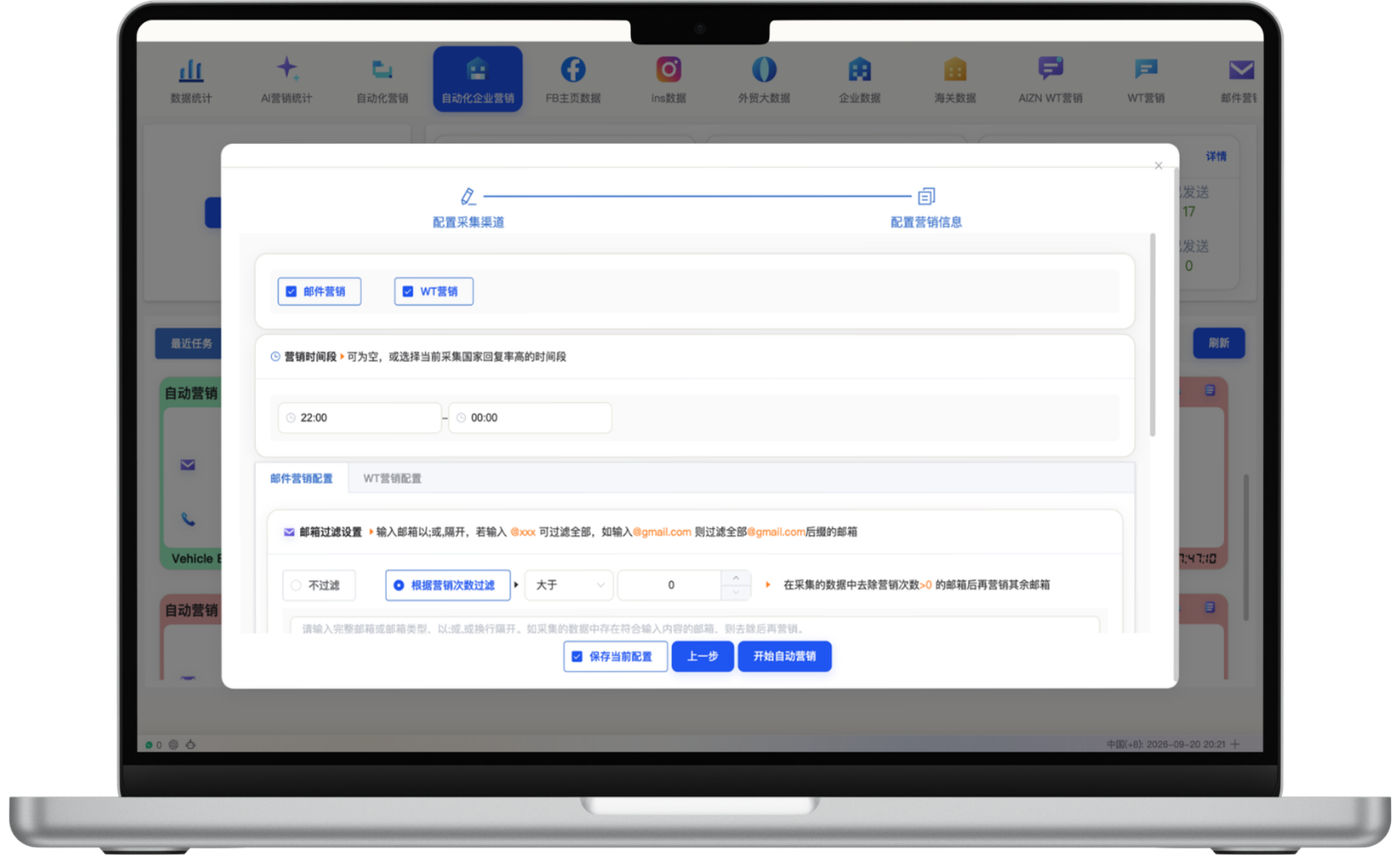Screen dimensions: 1400x855
Task: Open end time picker showing 00:00
Action: 530,418
